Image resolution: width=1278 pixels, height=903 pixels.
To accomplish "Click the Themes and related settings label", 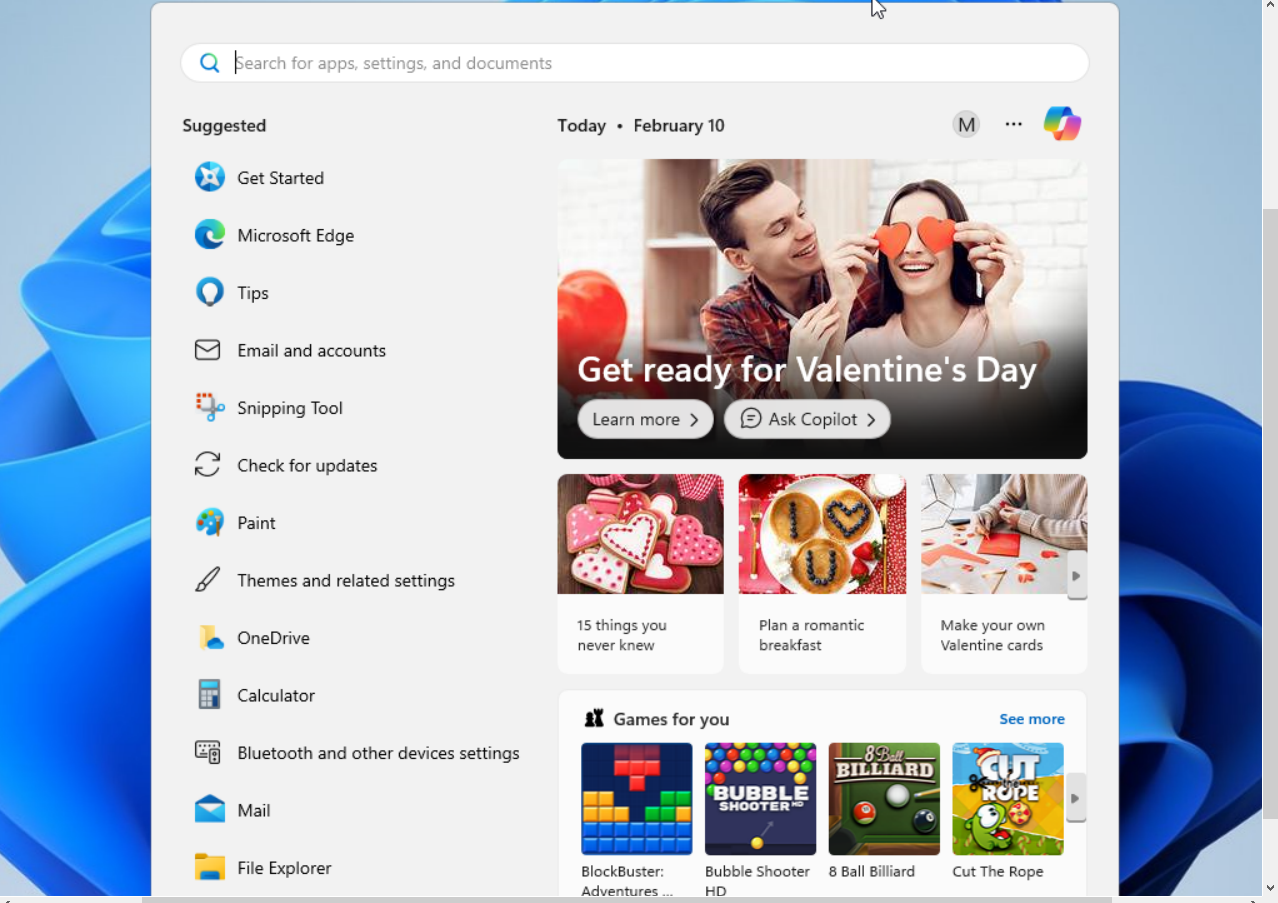I will [x=346, y=580].
